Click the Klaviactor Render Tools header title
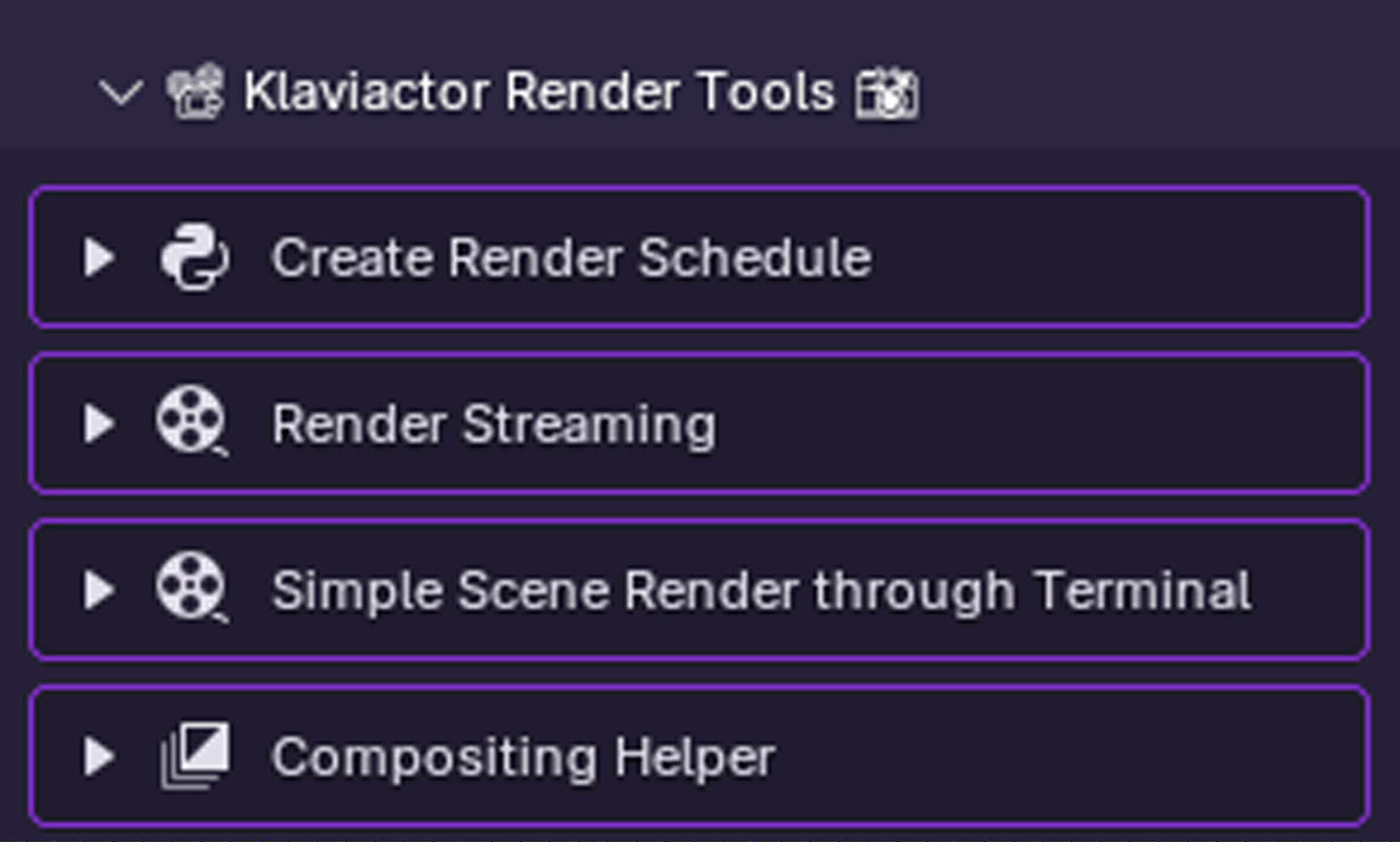The width and height of the screenshot is (1400, 842). pos(538,92)
